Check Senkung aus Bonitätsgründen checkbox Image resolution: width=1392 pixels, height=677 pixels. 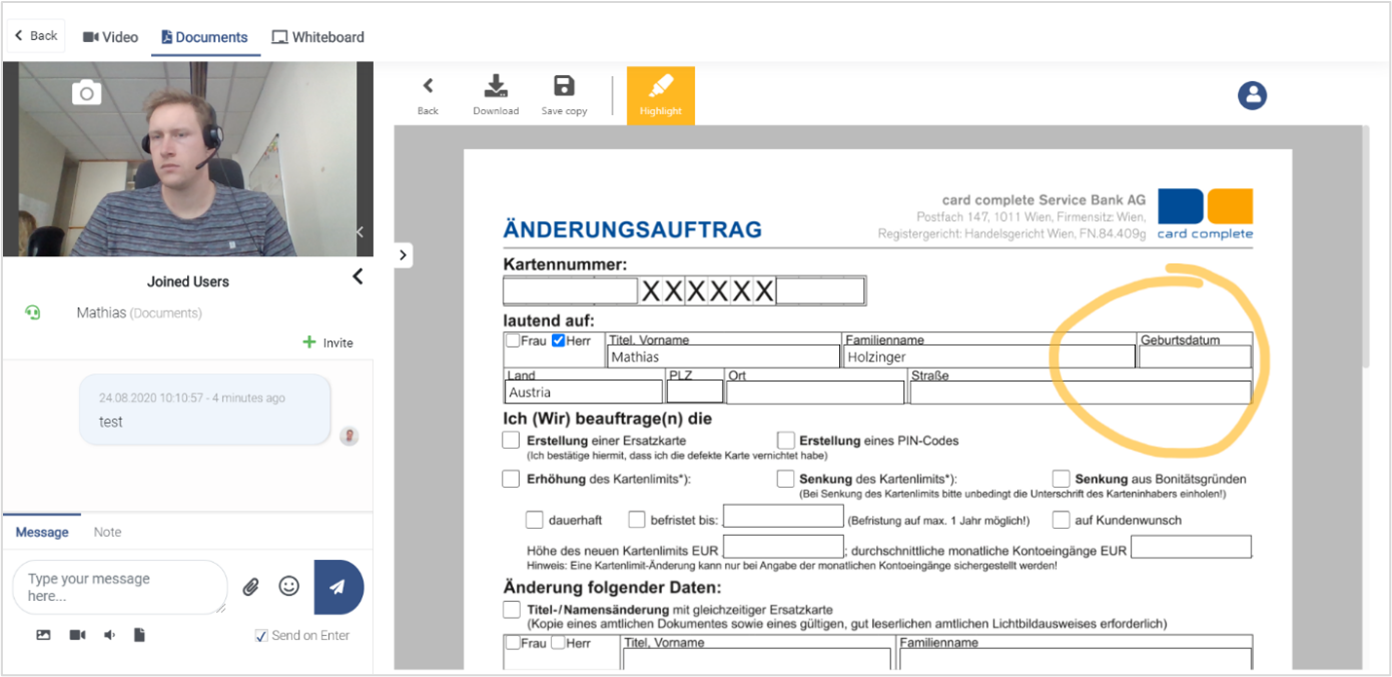click(1061, 479)
